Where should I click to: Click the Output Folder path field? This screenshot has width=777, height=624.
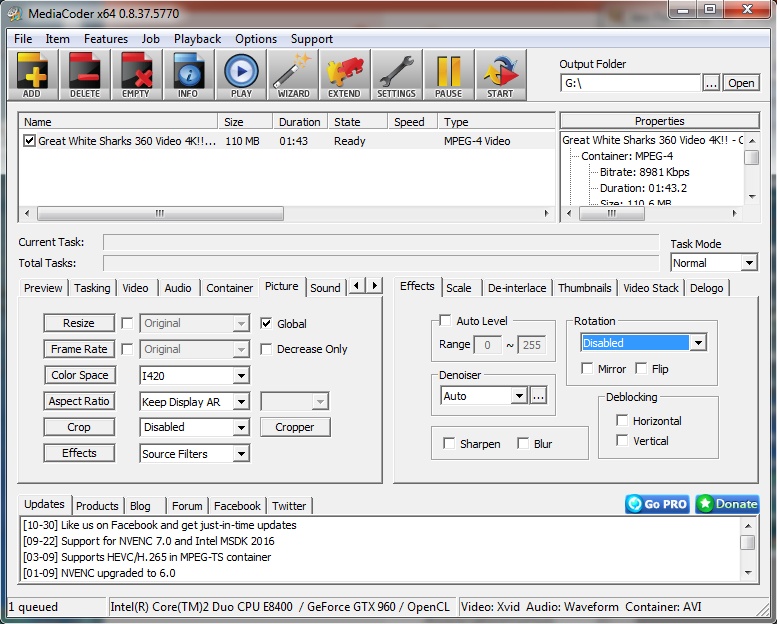pyautogui.click(x=630, y=83)
